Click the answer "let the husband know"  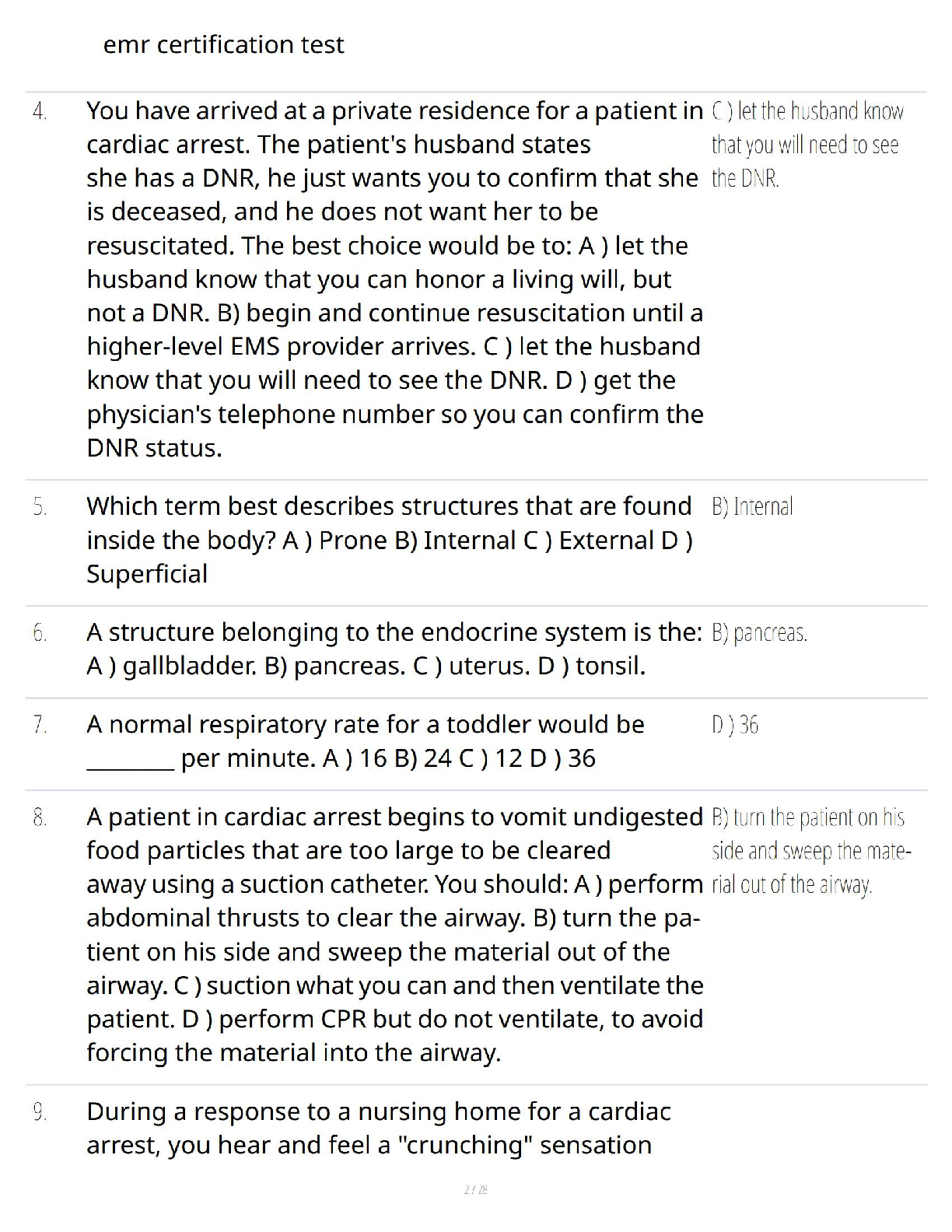pyautogui.click(x=807, y=145)
